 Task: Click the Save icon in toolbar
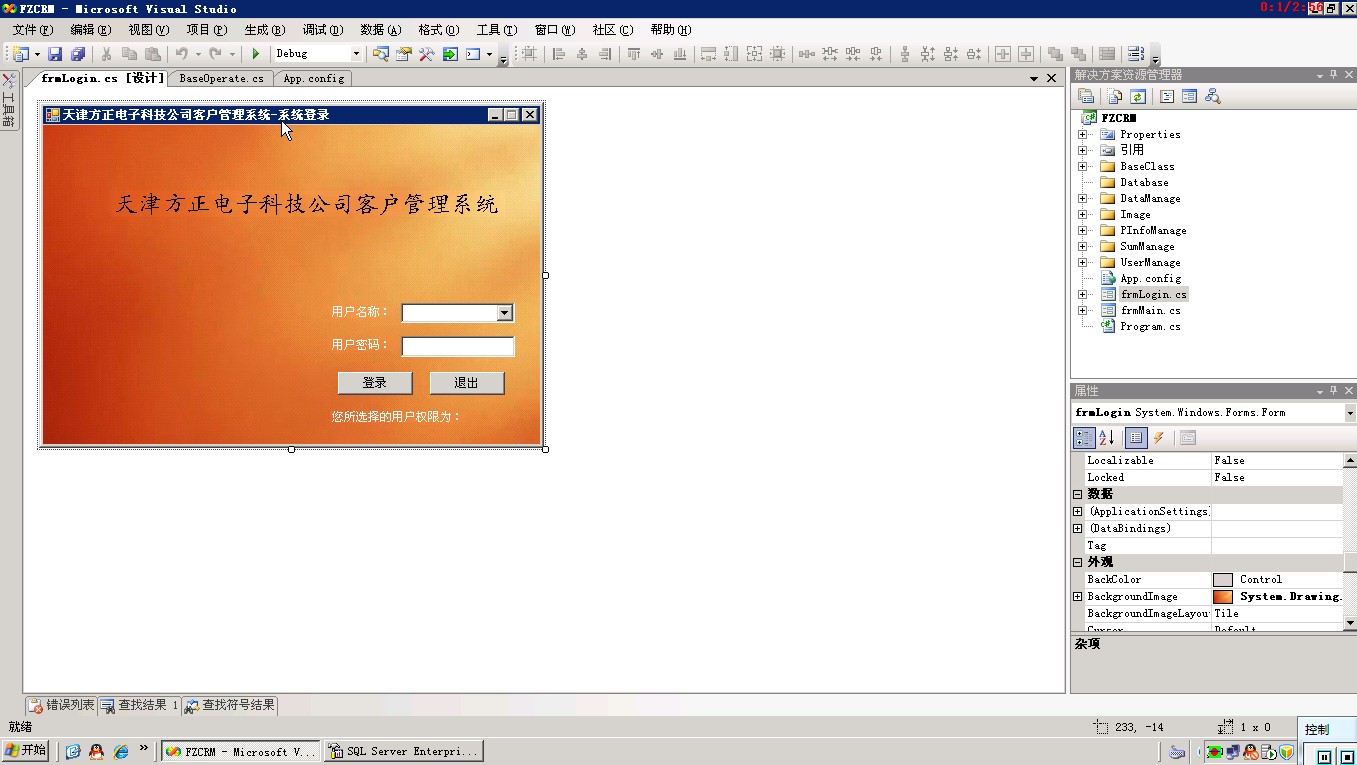tap(55, 54)
